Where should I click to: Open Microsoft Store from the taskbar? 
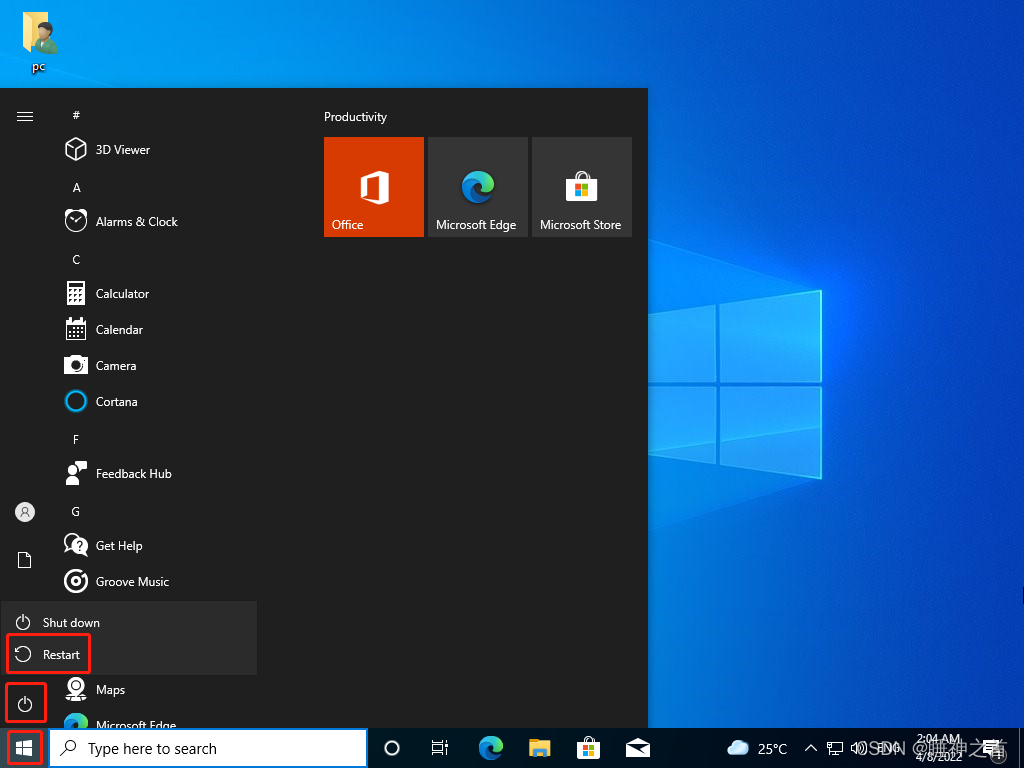click(588, 748)
